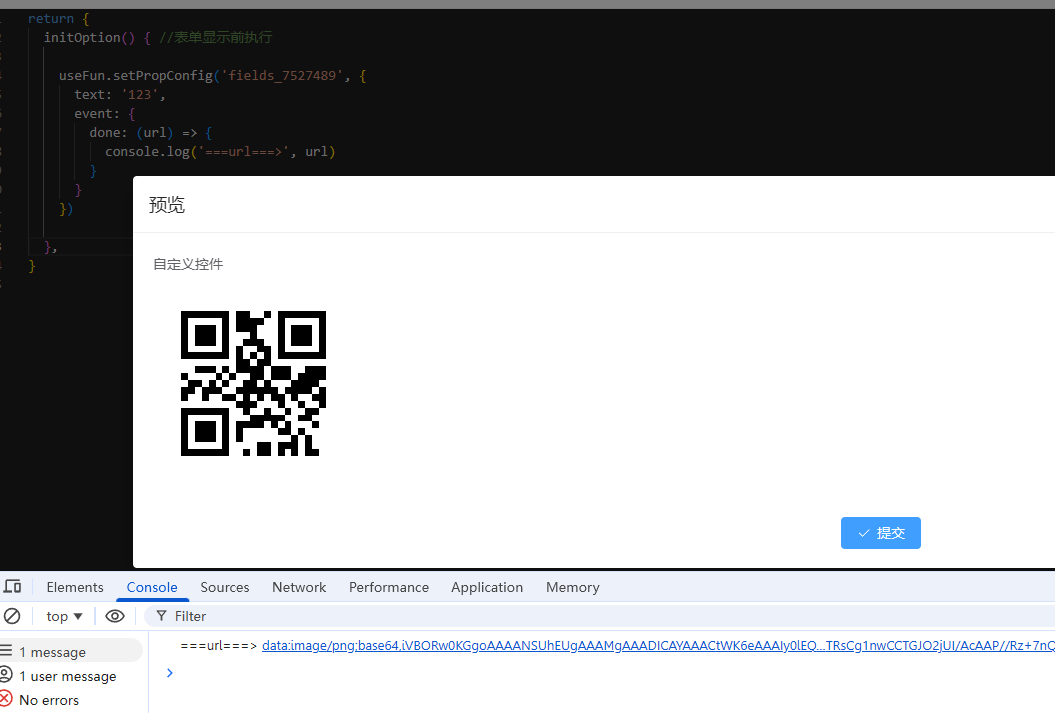Click the QR code image
1055x713 pixels.
(253, 383)
